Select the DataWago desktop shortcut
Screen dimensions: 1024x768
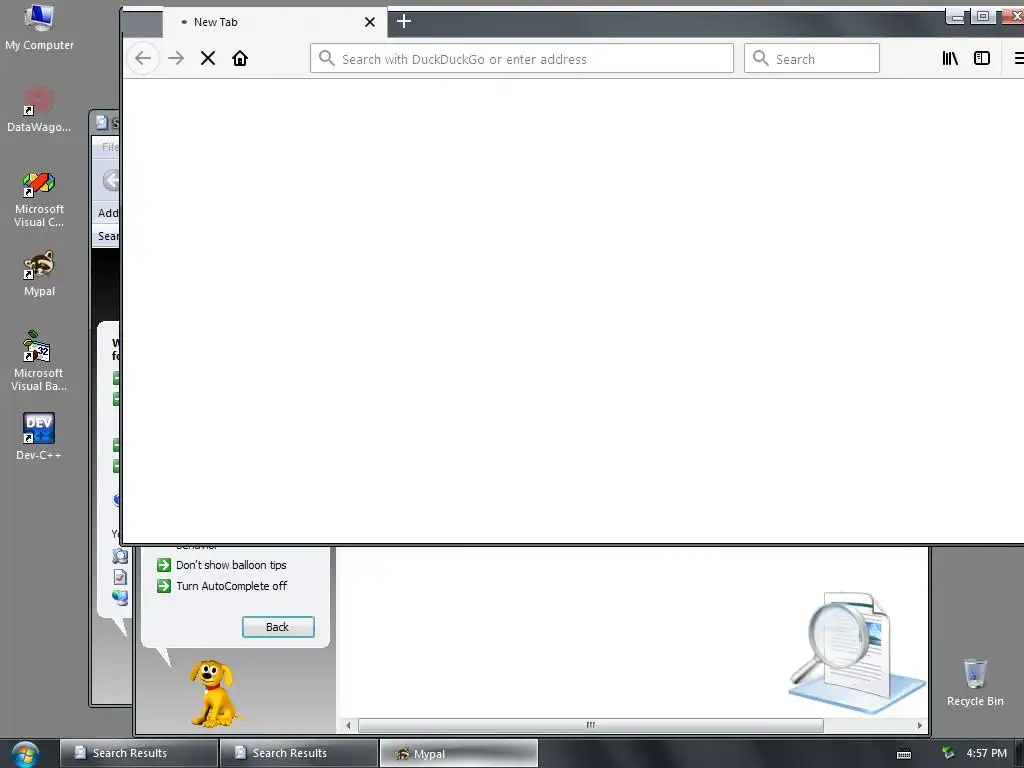click(39, 110)
